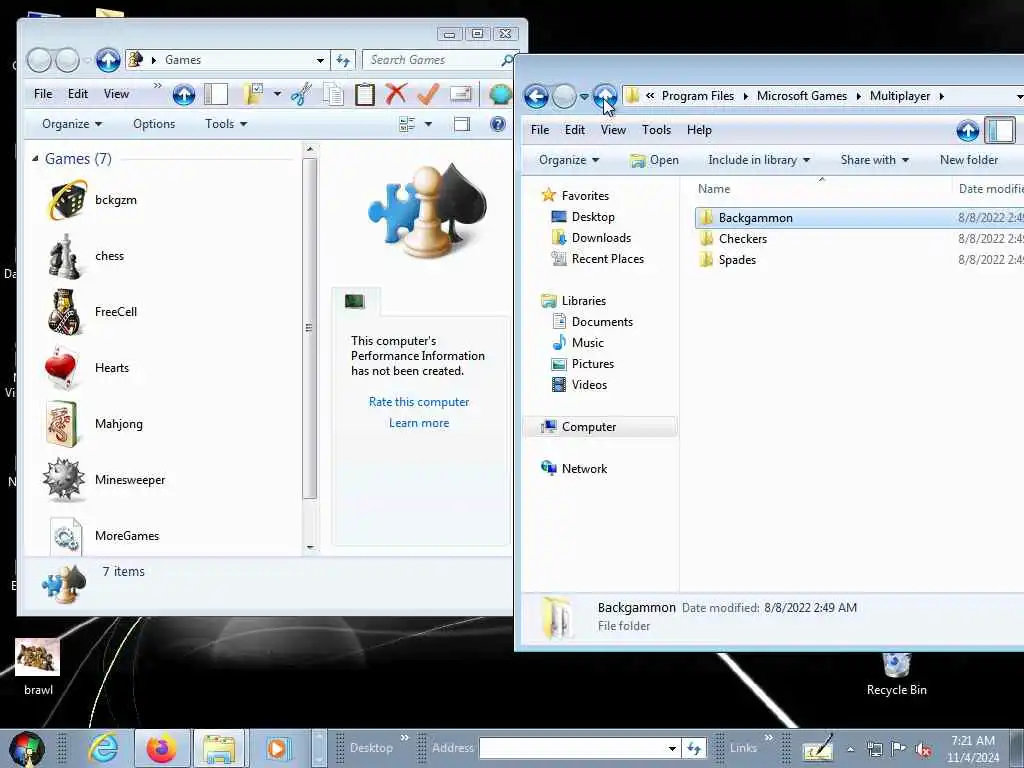Click the Rate this computer link
Image resolution: width=1024 pixels, height=768 pixels.
(419, 402)
